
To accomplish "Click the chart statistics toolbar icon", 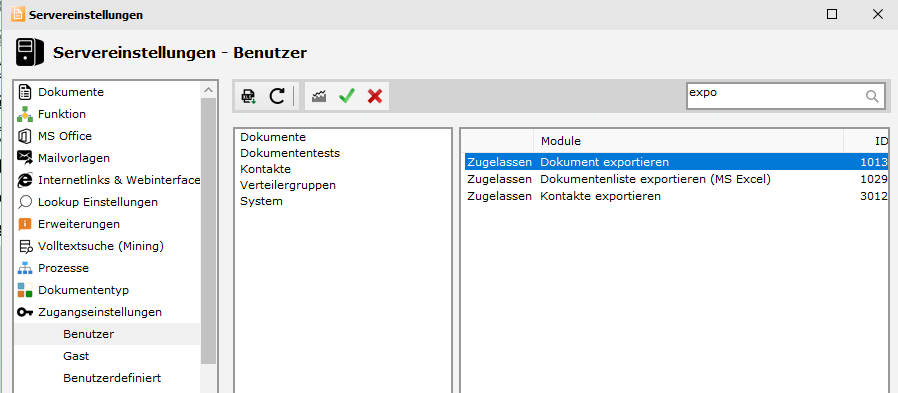I will pos(319,96).
